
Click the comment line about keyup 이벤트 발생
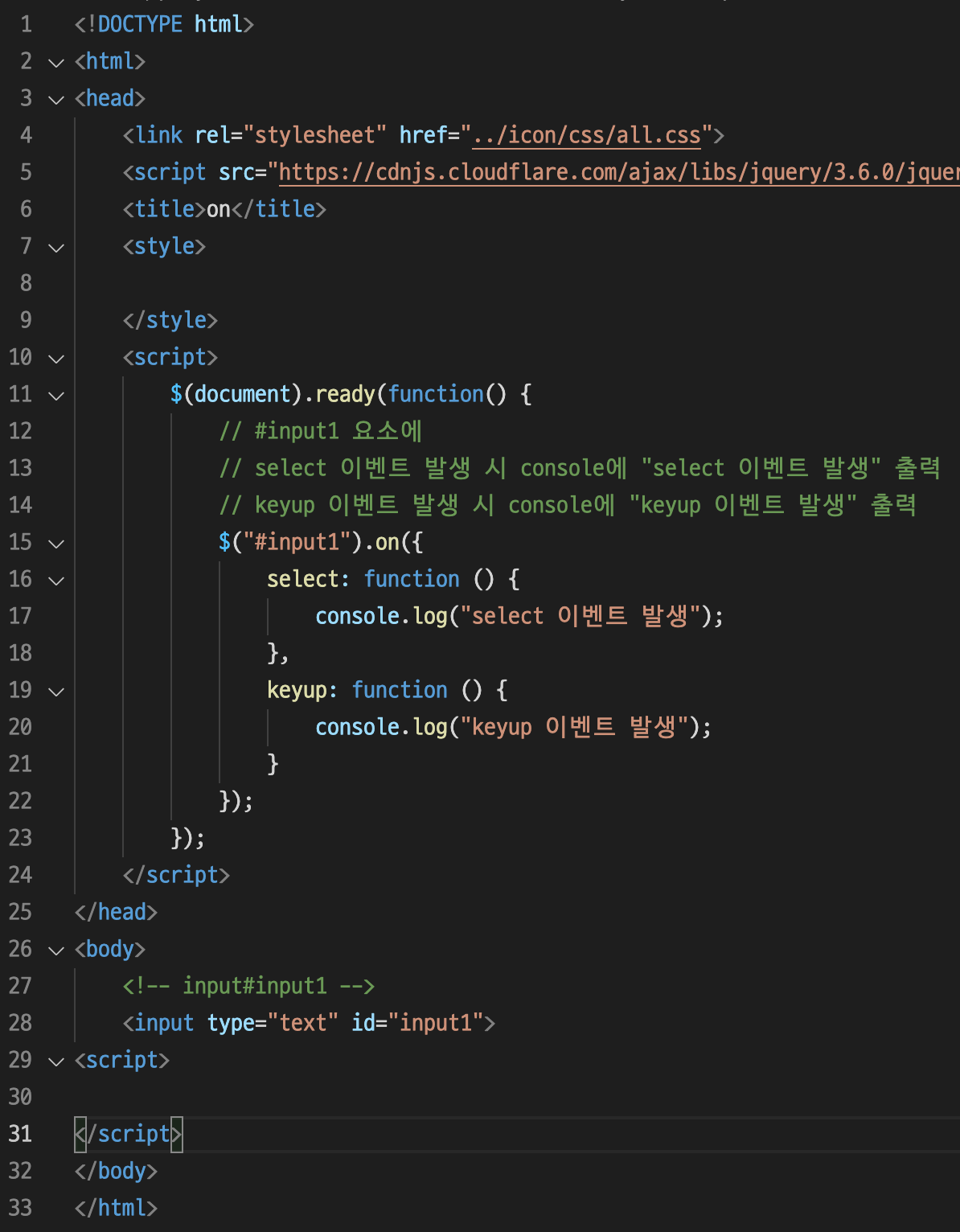pyautogui.click(x=568, y=505)
